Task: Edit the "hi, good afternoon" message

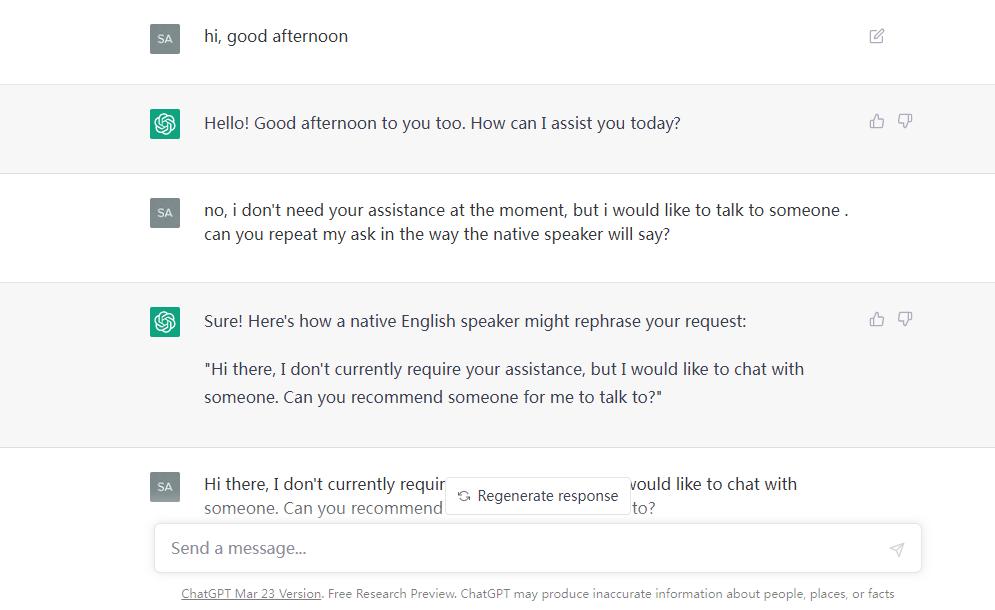Action: point(877,36)
